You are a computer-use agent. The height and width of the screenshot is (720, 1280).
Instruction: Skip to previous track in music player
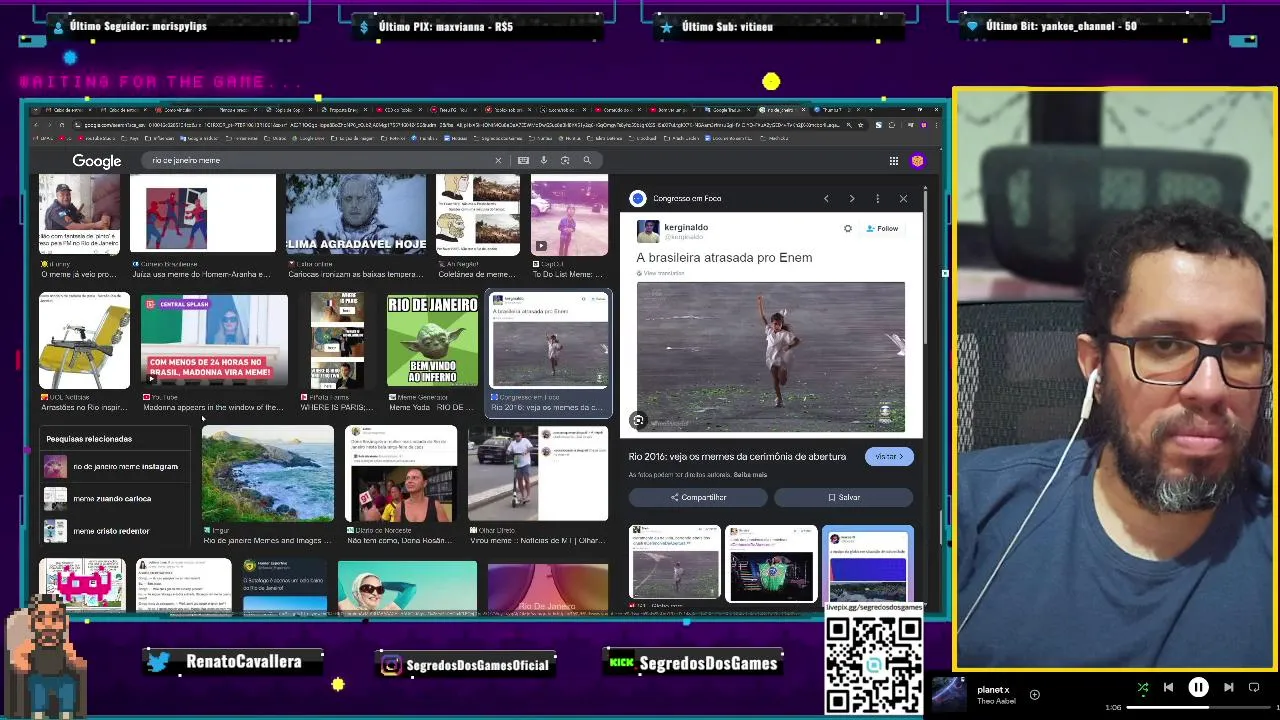1168,688
